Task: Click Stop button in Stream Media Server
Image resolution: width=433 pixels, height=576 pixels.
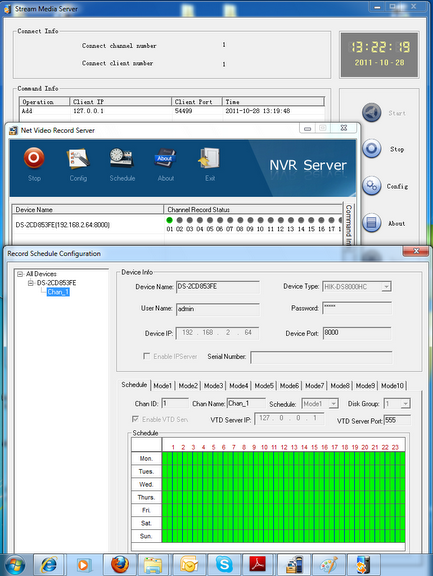Action: coord(372,149)
